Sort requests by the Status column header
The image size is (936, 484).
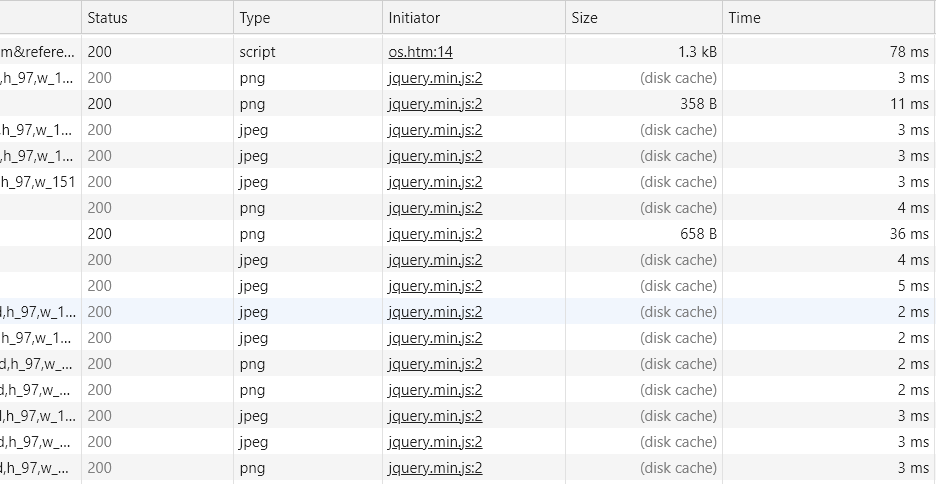pos(107,18)
